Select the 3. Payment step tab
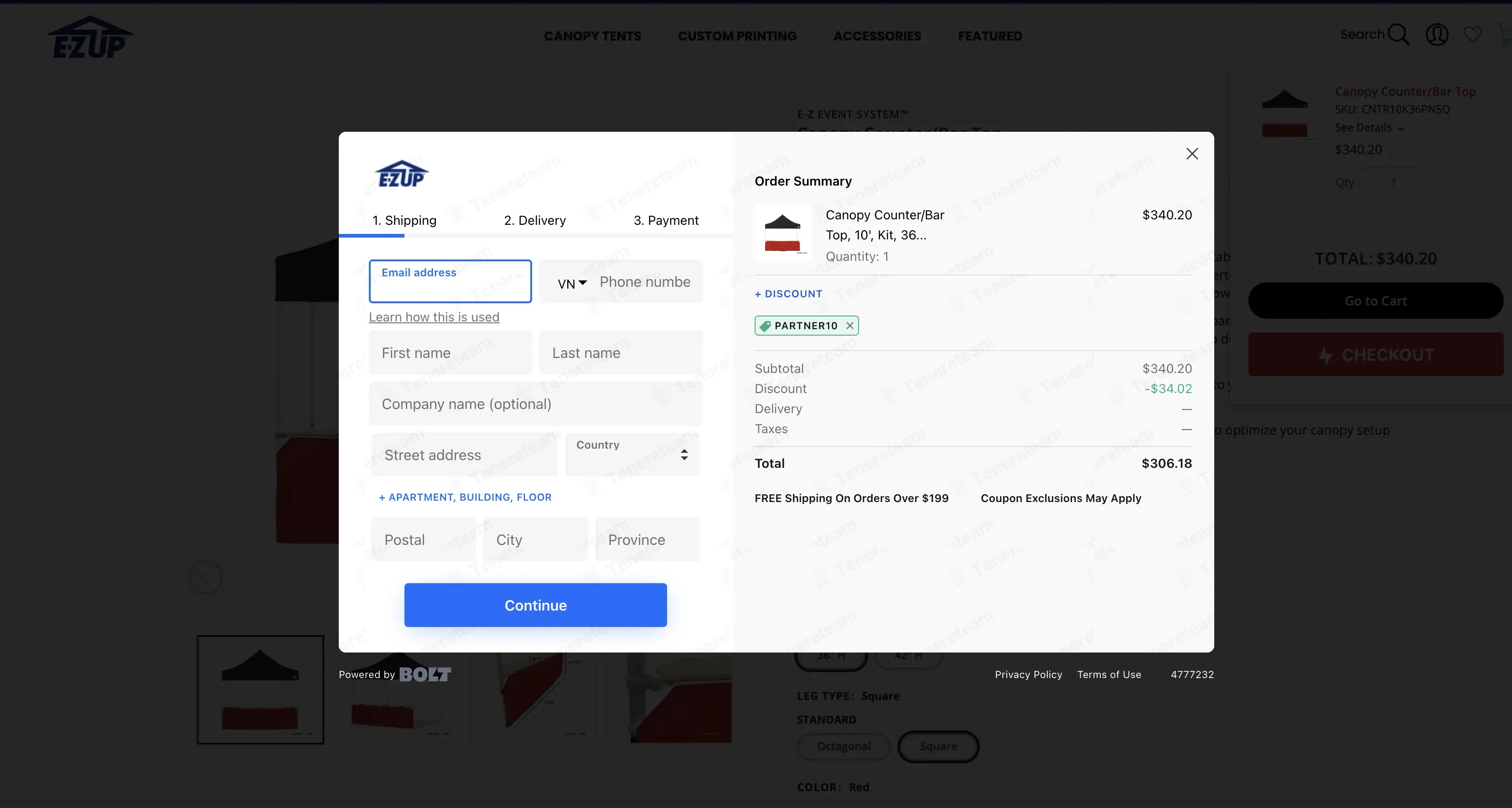This screenshot has width=1512, height=808. (666, 220)
